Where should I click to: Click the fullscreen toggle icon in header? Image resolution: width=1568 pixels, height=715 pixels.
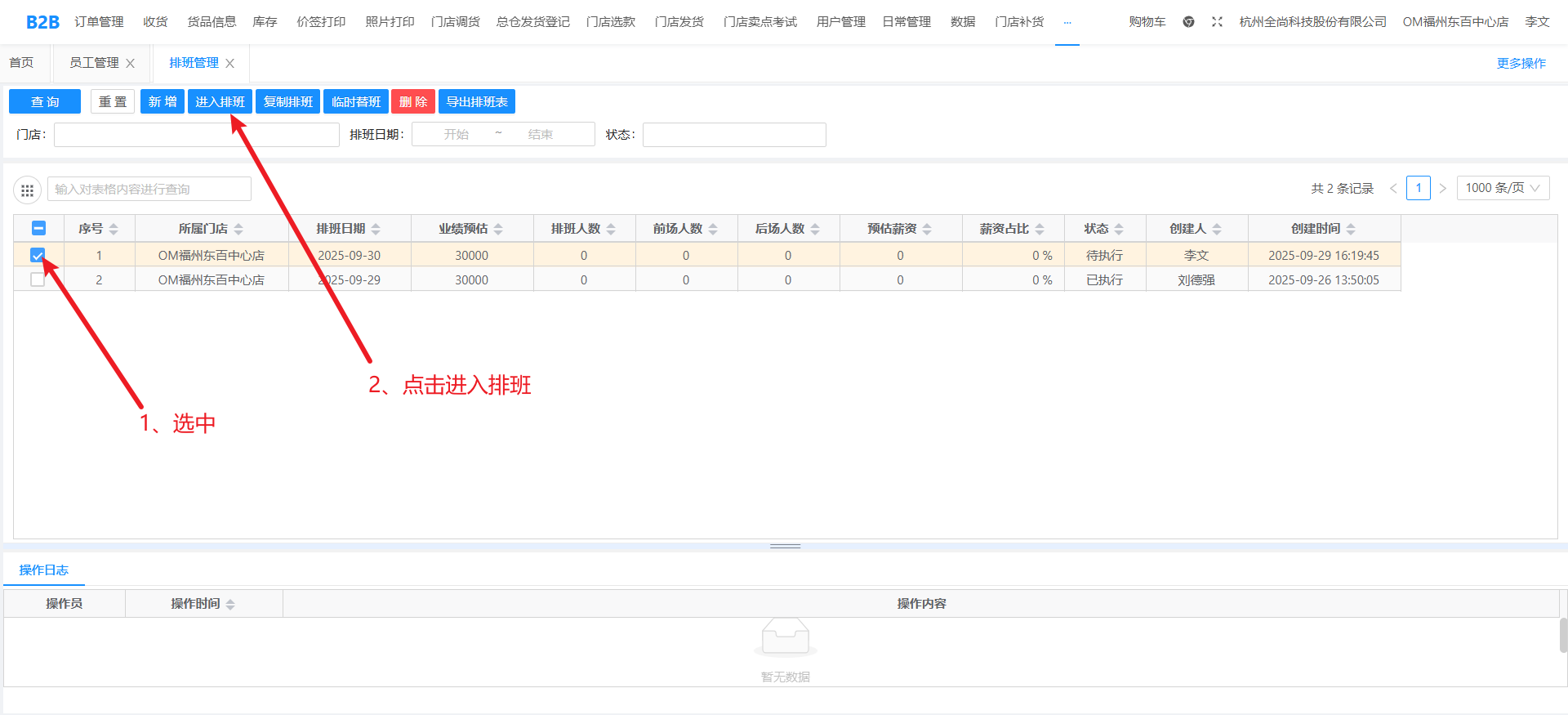click(x=1217, y=22)
